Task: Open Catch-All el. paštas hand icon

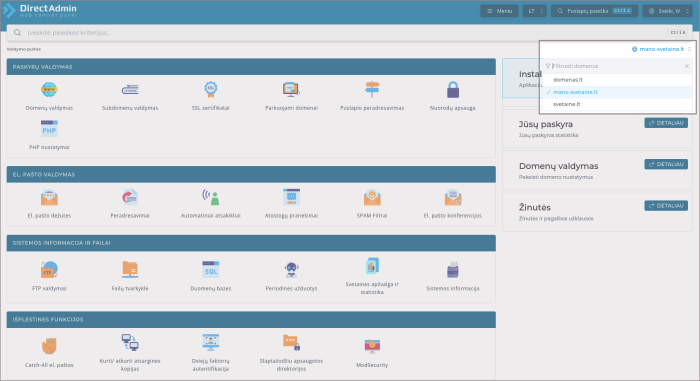Action: [x=49, y=346]
